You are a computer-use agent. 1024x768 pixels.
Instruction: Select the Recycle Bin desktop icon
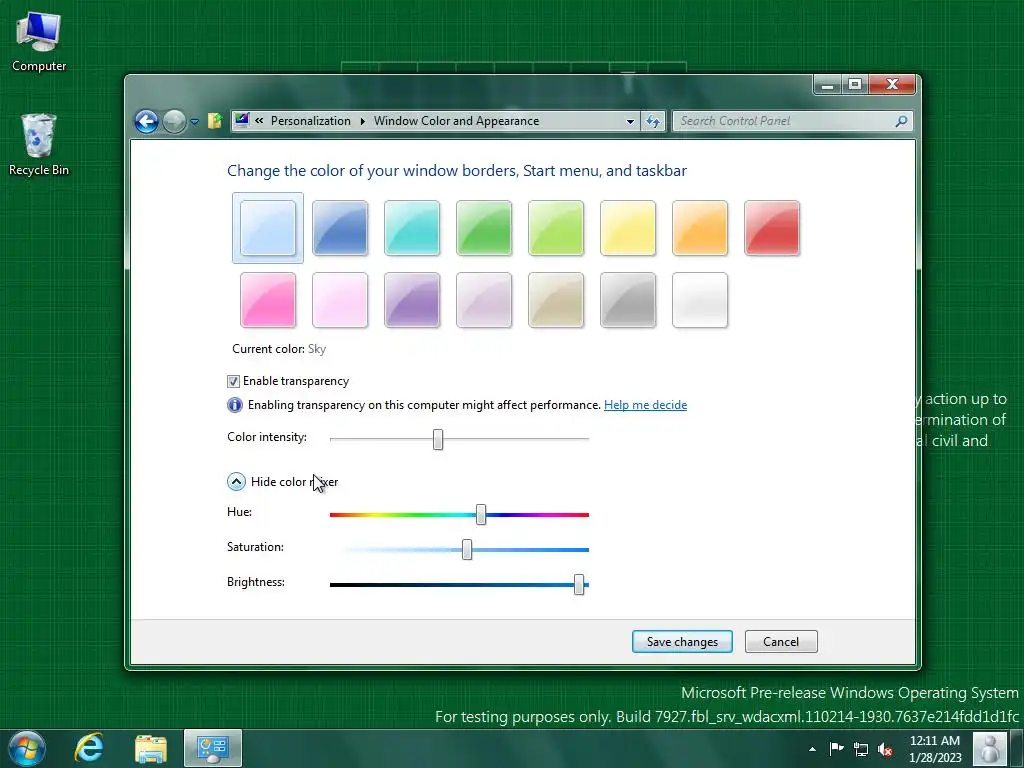[x=39, y=144]
